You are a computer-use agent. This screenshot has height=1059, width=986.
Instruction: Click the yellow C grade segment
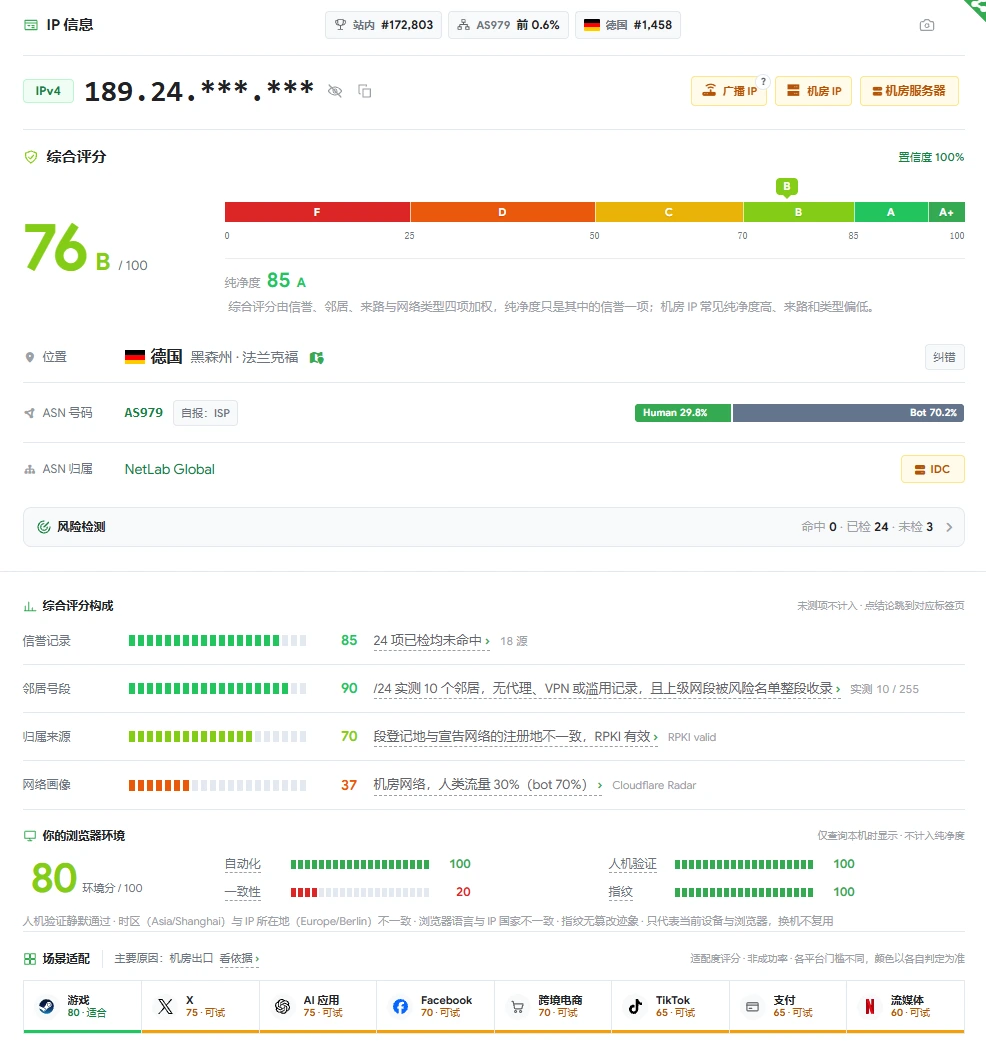[669, 212]
